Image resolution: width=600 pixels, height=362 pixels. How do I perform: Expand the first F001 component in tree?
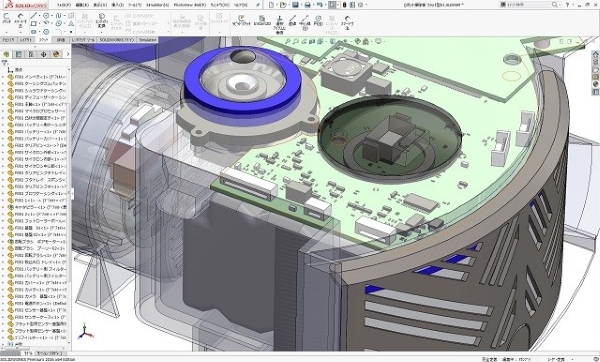coord(3,77)
